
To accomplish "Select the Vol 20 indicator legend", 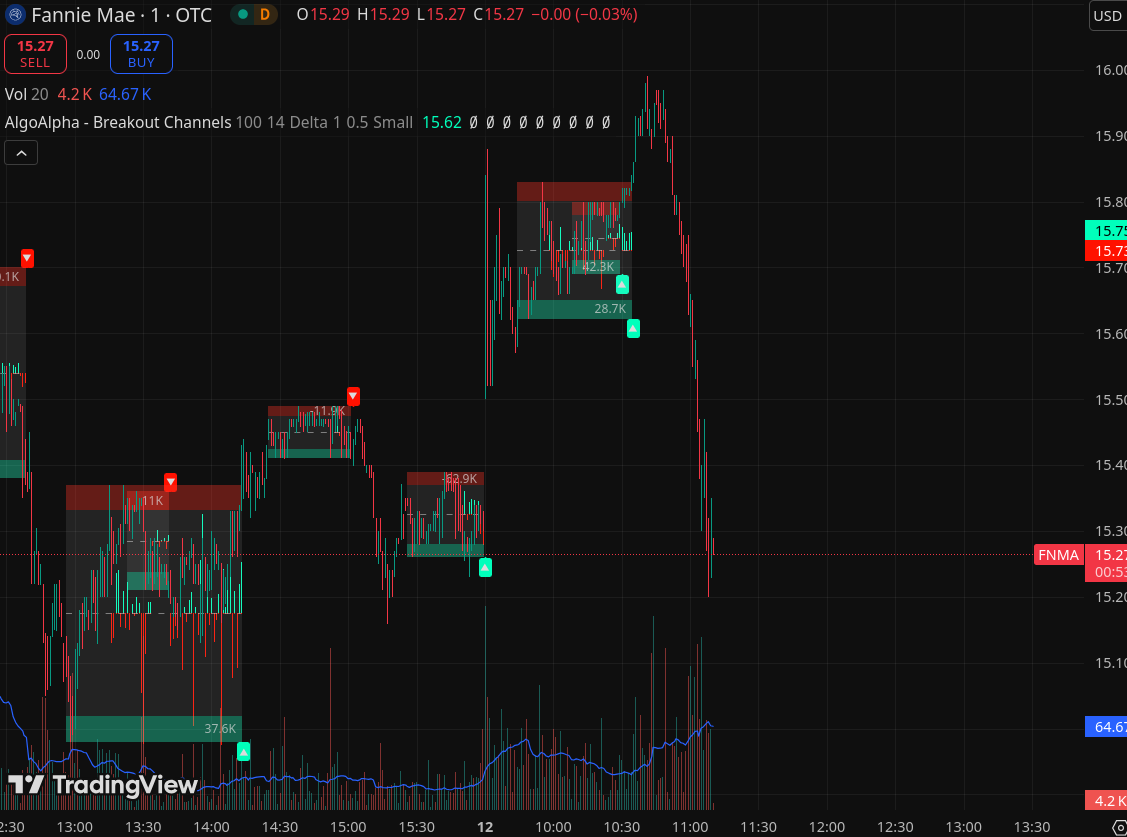I will [27, 94].
